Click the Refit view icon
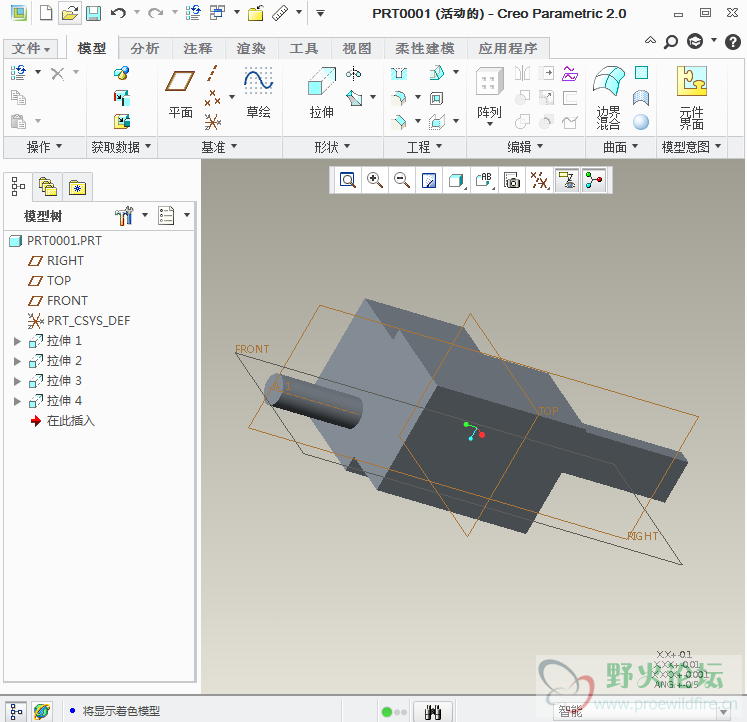The width and height of the screenshot is (747, 722). pyautogui.click(x=348, y=180)
